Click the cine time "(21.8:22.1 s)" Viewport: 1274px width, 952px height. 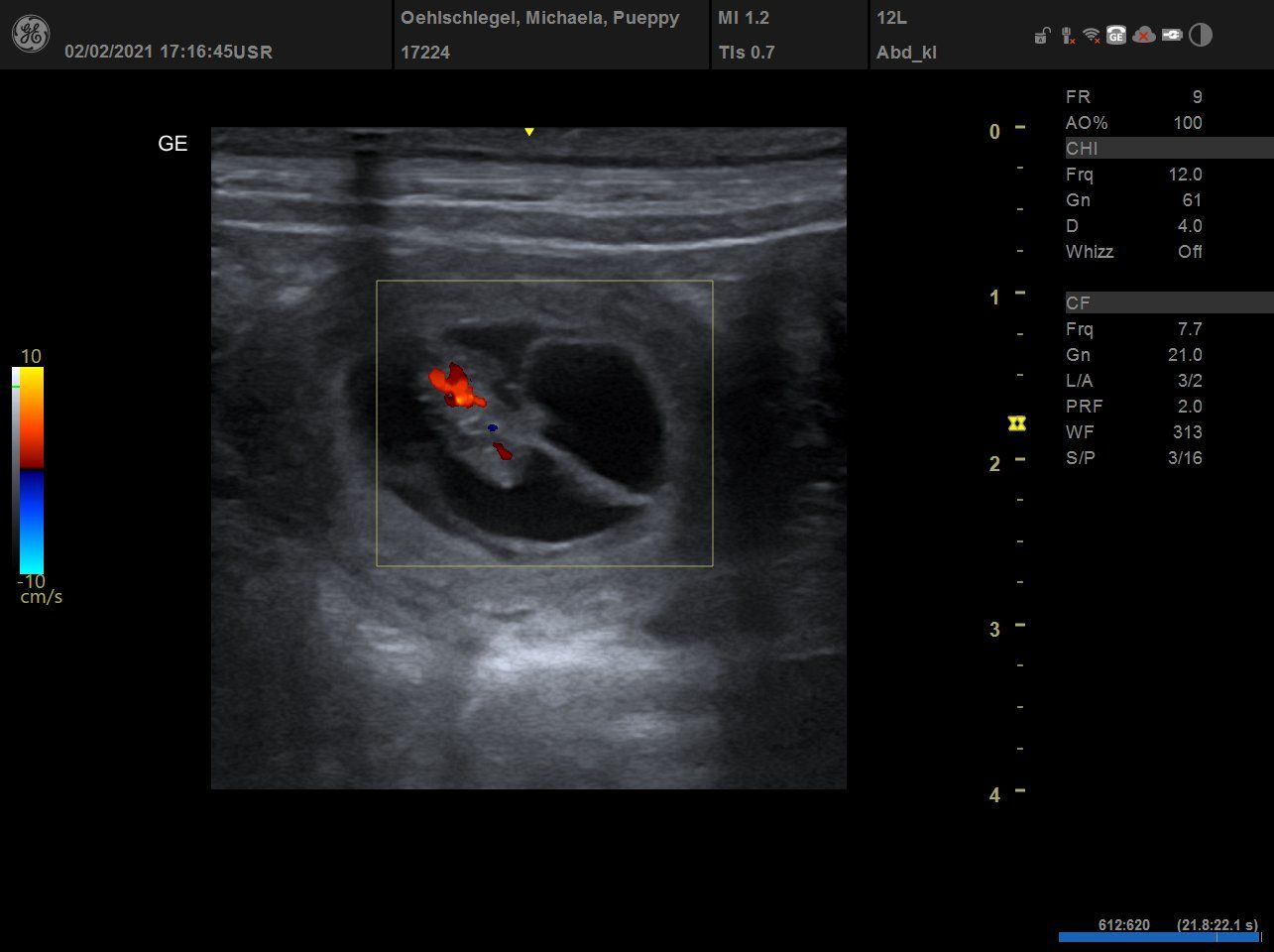(1217, 925)
